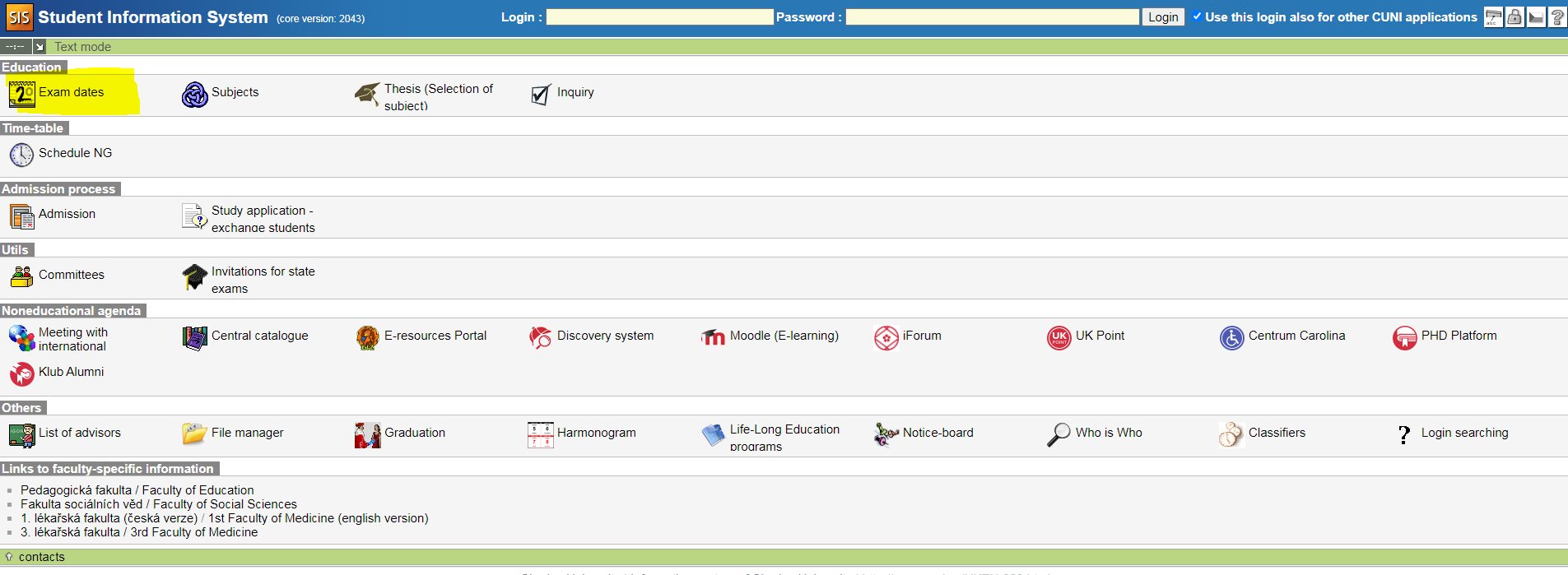Focus the Login username field
1568x575 pixels.
point(659,17)
